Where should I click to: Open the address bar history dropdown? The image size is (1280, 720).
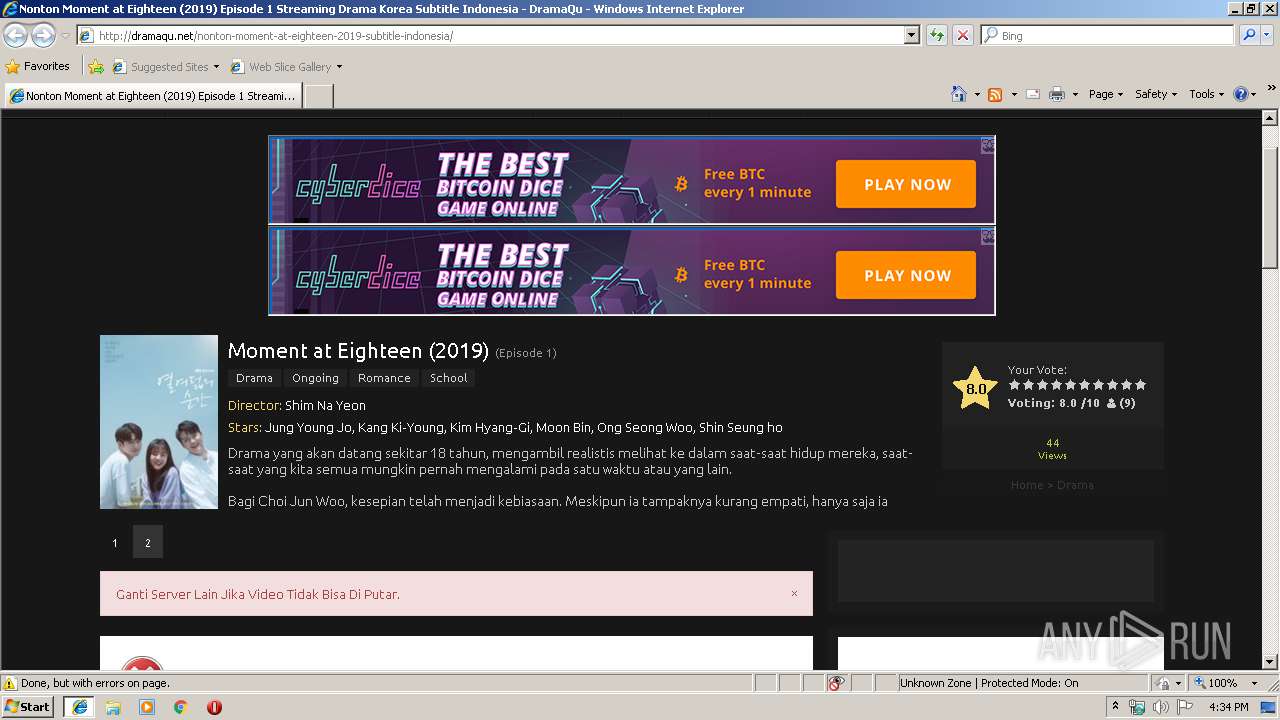point(911,35)
